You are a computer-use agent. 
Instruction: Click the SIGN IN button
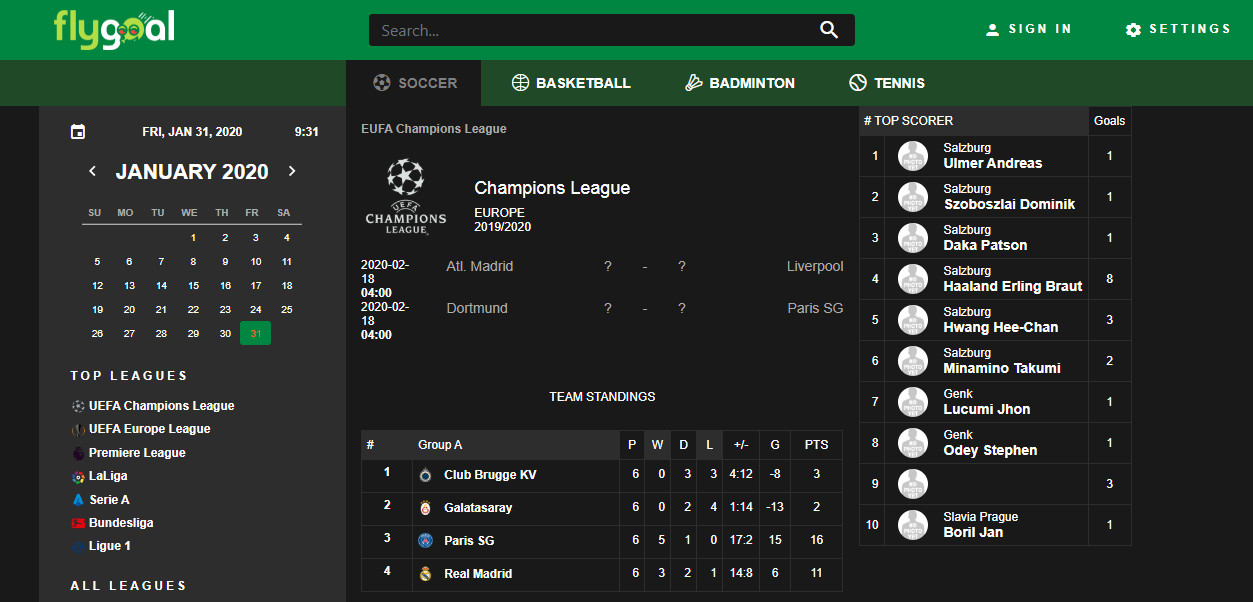(1029, 29)
